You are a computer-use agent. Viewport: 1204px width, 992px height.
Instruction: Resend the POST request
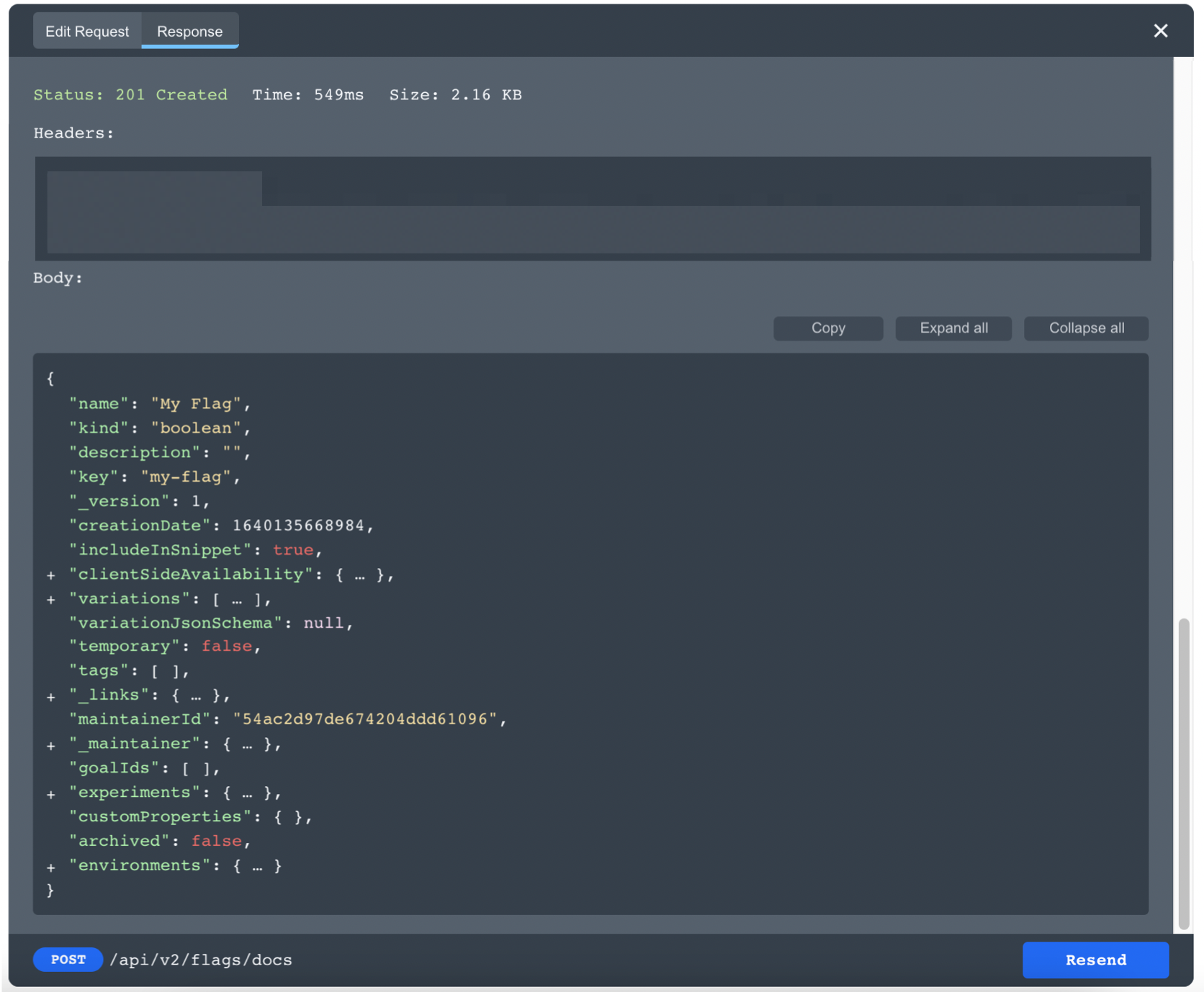pyautogui.click(x=1095, y=960)
